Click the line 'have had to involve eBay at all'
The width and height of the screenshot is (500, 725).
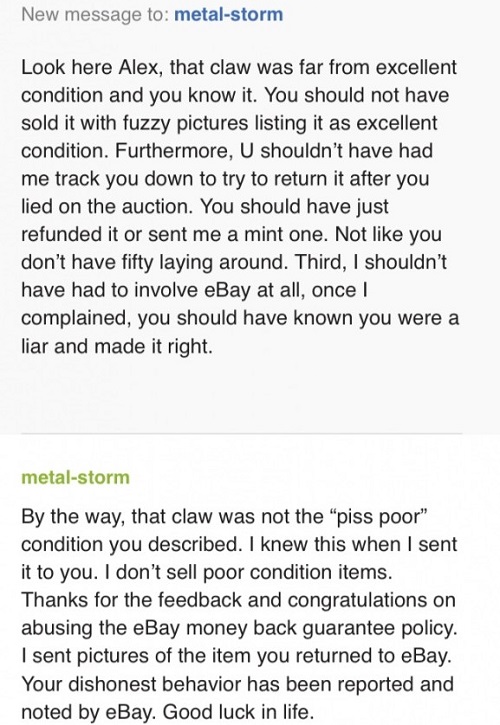(194, 290)
